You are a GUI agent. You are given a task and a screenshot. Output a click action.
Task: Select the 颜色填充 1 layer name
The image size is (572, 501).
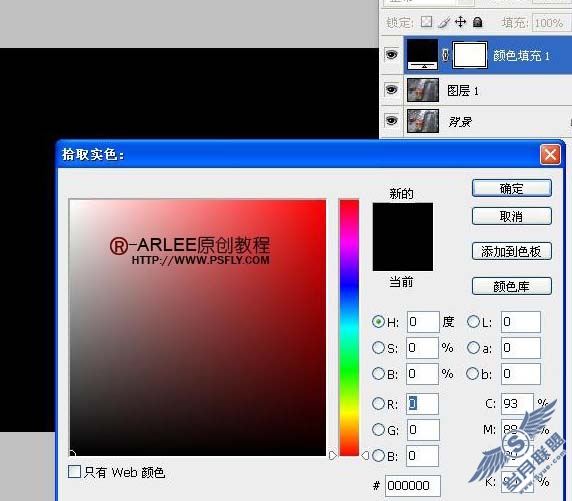[x=521, y=55]
